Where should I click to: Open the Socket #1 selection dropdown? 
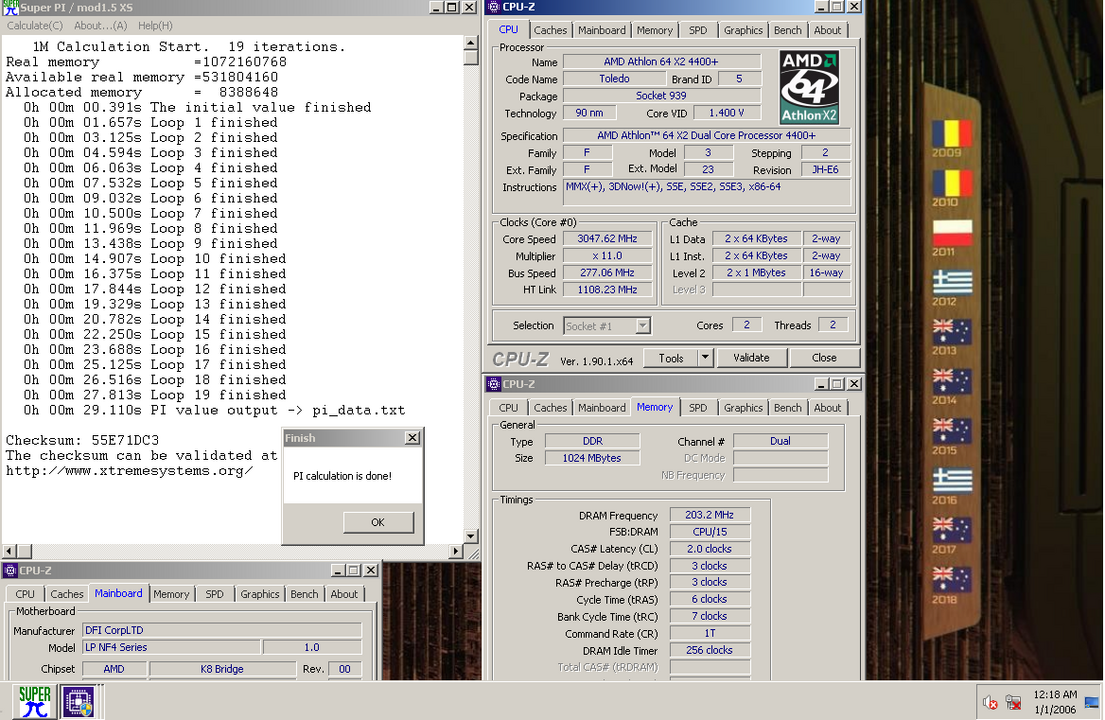point(642,325)
